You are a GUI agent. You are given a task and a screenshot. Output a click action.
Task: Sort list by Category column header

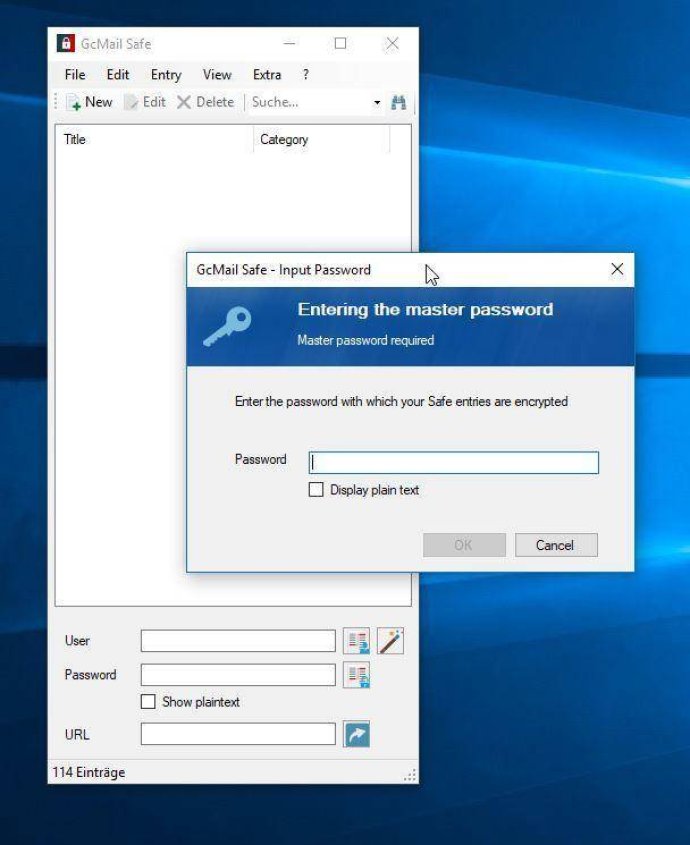click(321, 140)
